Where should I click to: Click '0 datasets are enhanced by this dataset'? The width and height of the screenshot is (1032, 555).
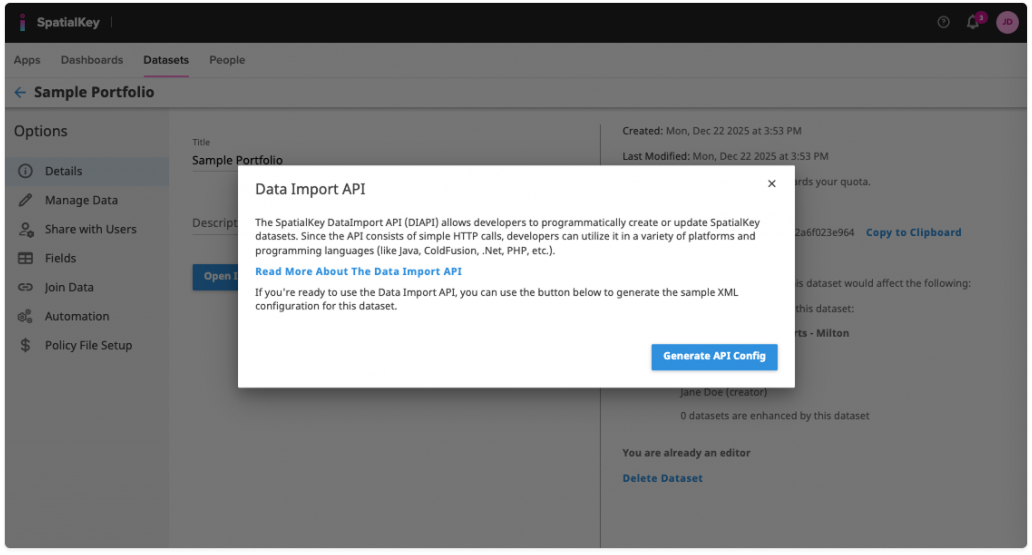click(775, 416)
